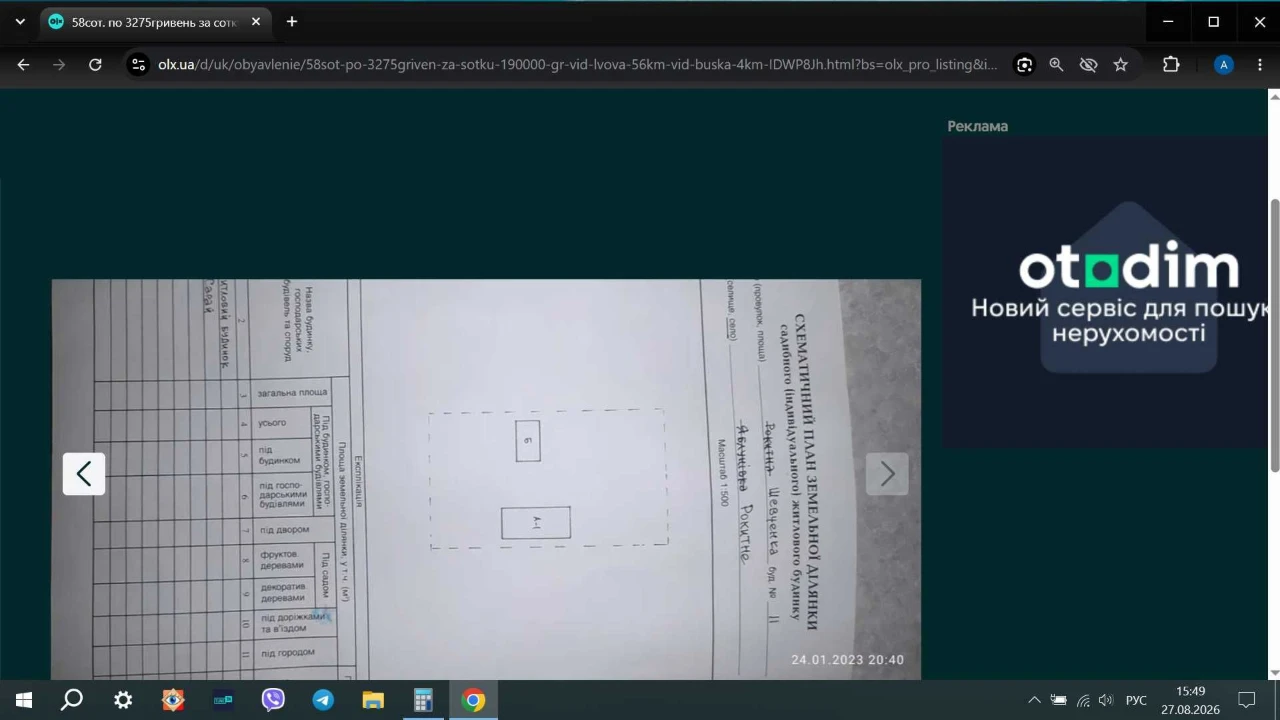The height and width of the screenshot is (720, 1280).
Task: Open the eye image viewer taskbar app
Action: tap(173, 700)
